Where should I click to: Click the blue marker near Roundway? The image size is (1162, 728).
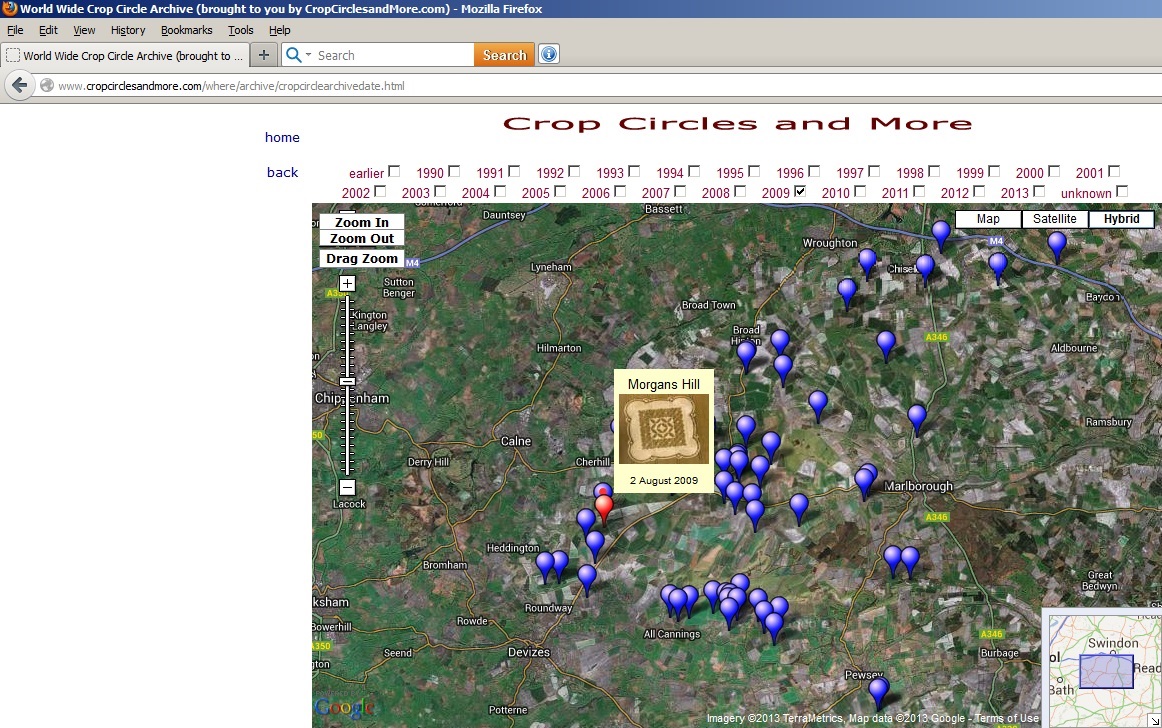(x=587, y=577)
